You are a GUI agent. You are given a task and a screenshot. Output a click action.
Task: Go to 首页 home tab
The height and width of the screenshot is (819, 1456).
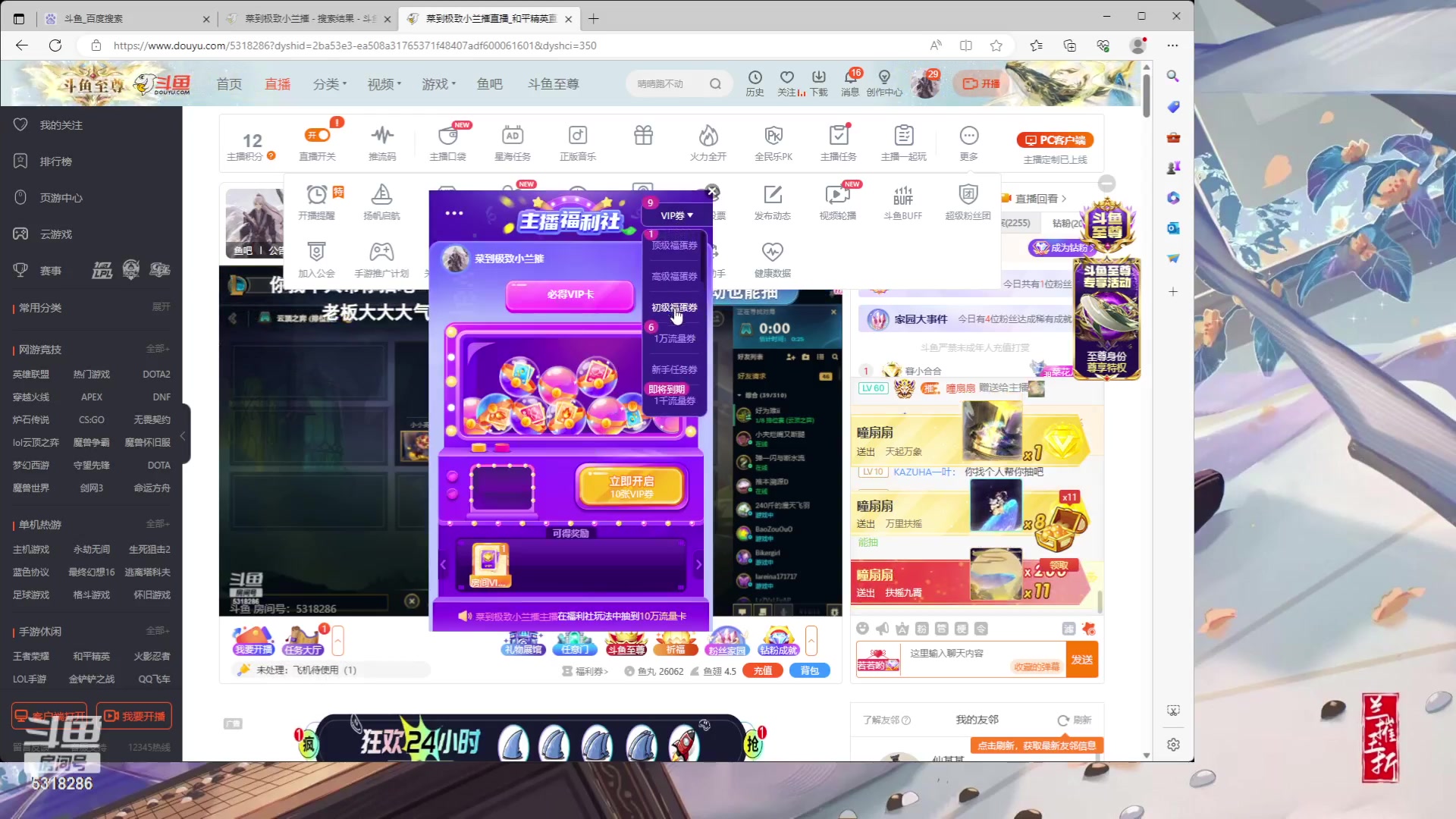(x=229, y=84)
